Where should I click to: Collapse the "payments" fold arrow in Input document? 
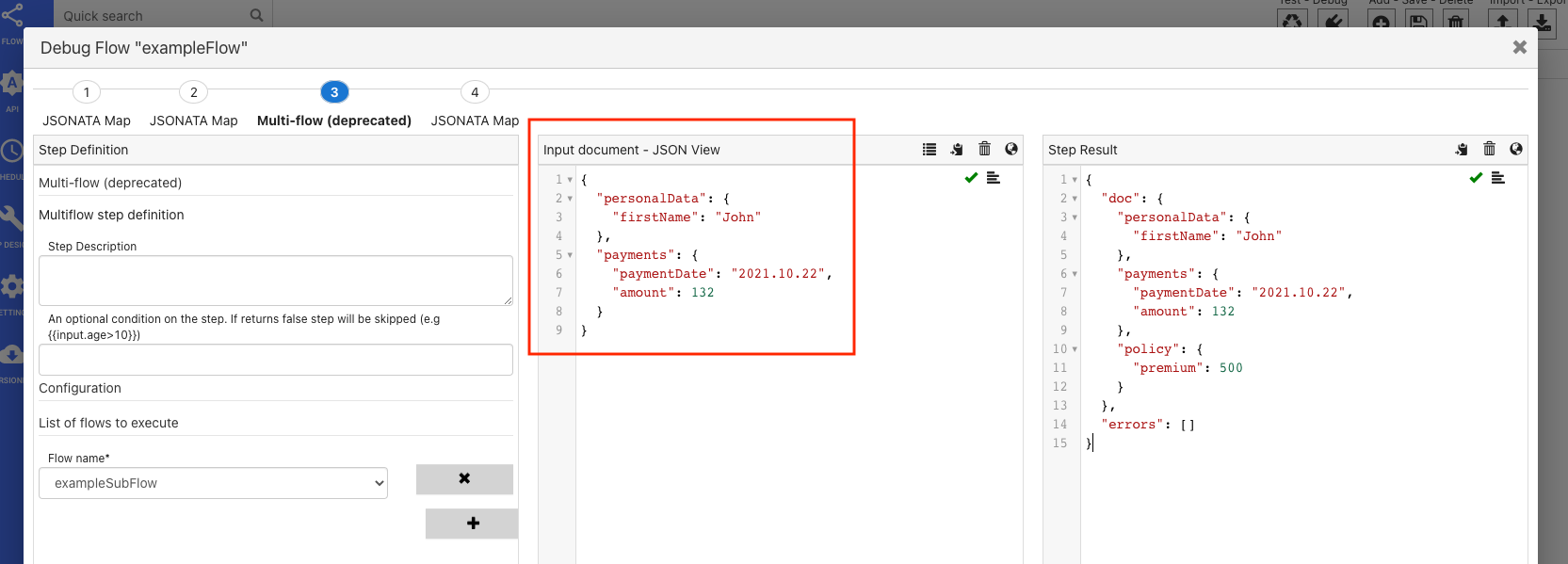pyautogui.click(x=571, y=255)
